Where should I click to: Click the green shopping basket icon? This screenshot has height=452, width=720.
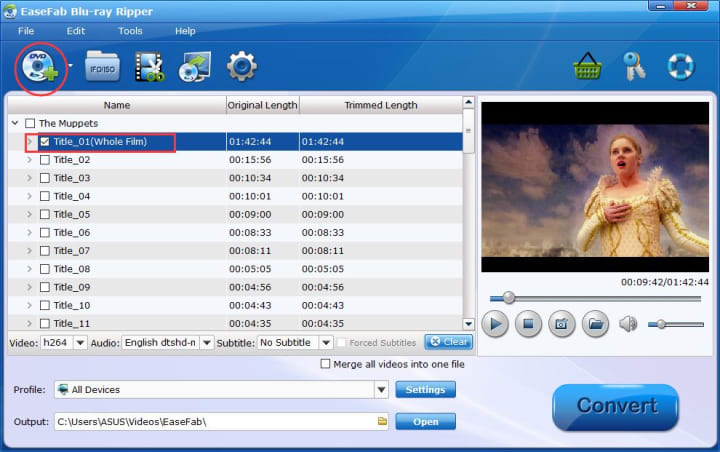[587, 67]
